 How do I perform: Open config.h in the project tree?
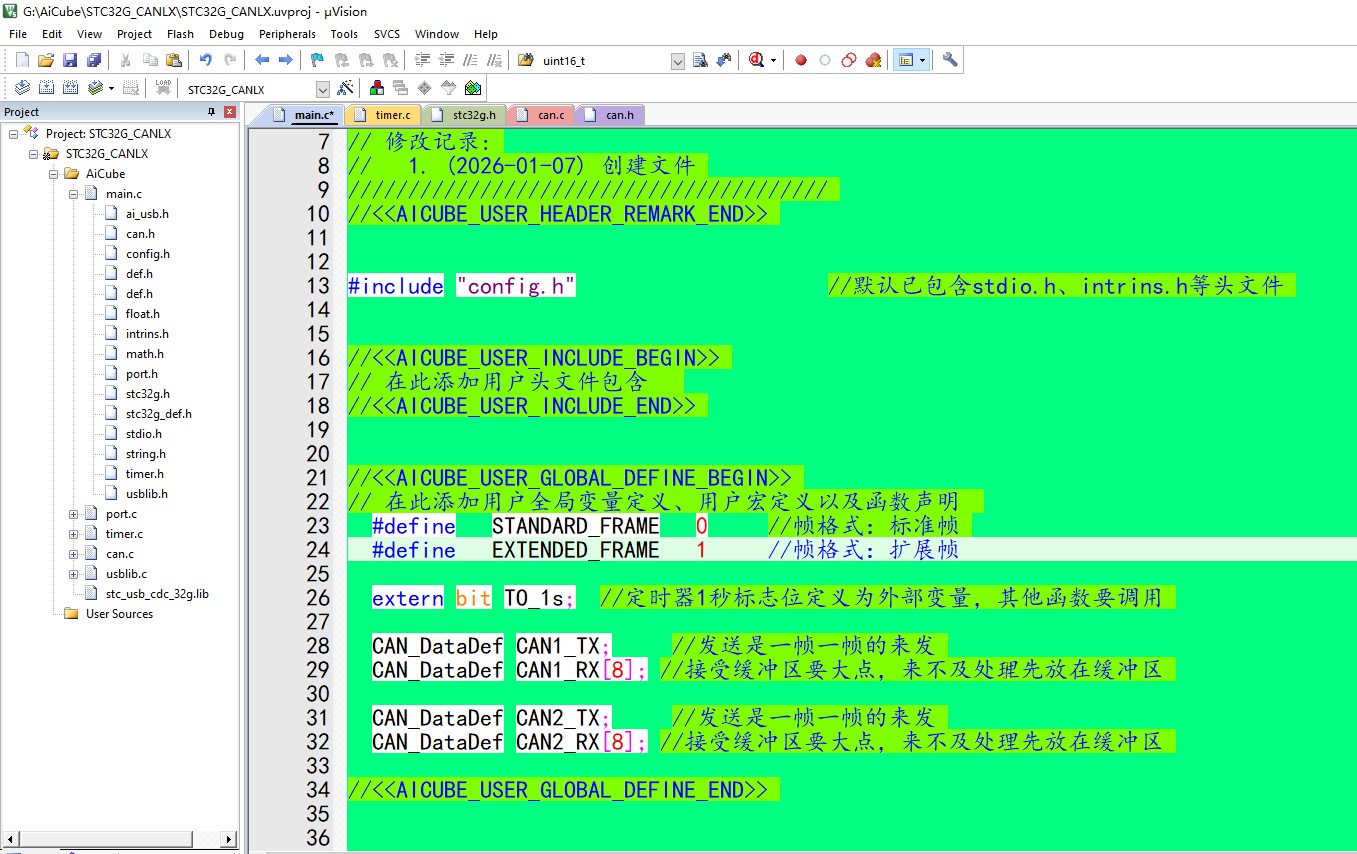(x=147, y=254)
